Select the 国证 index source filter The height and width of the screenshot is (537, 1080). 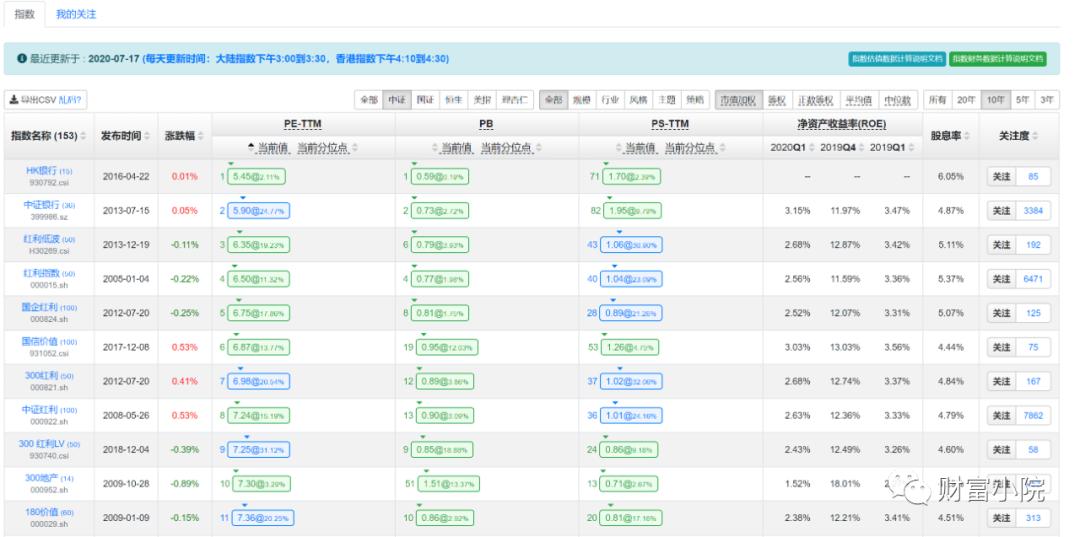pyautogui.click(x=425, y=100)
